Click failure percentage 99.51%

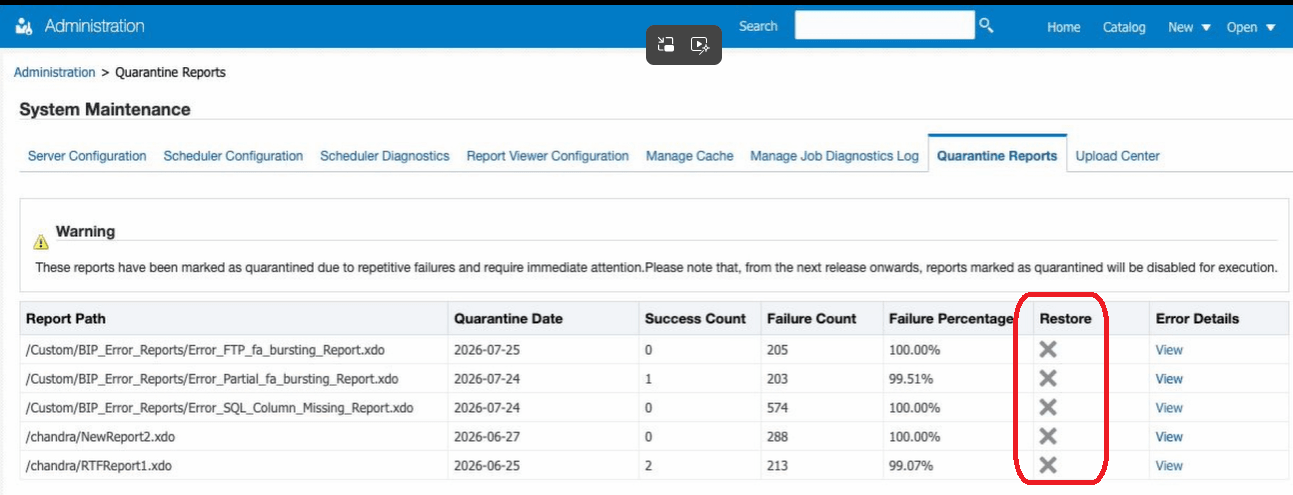[x=911, y=379]
